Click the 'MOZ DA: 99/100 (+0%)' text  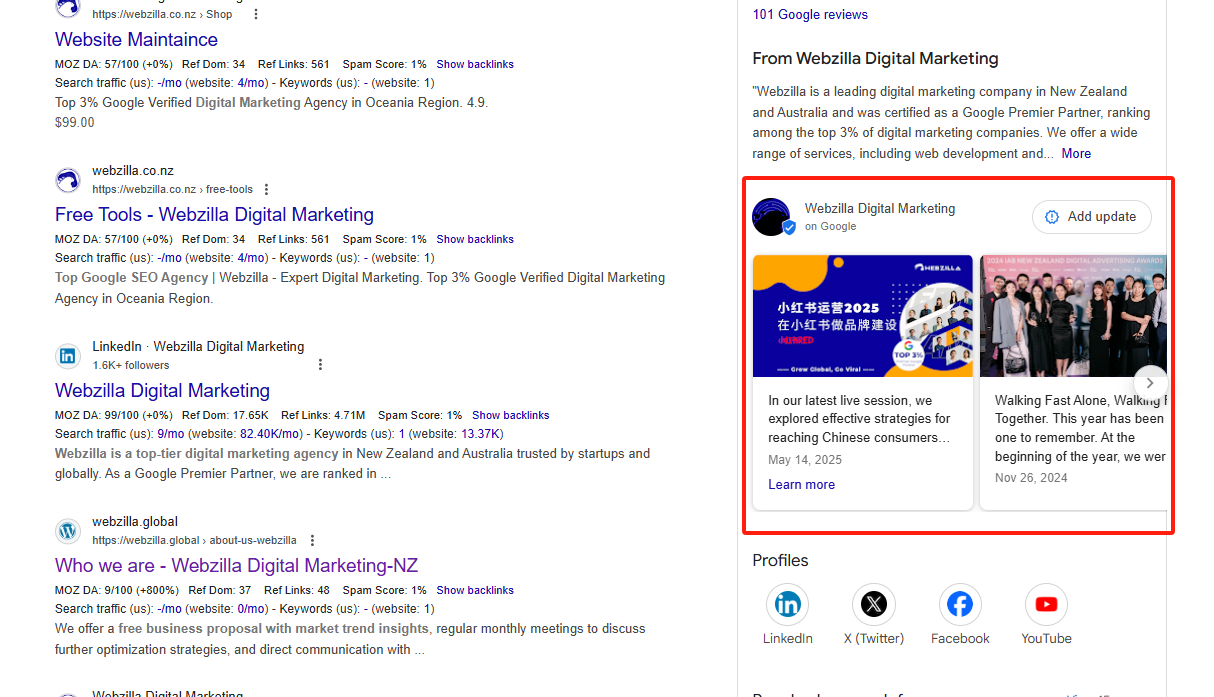point(114,415)
